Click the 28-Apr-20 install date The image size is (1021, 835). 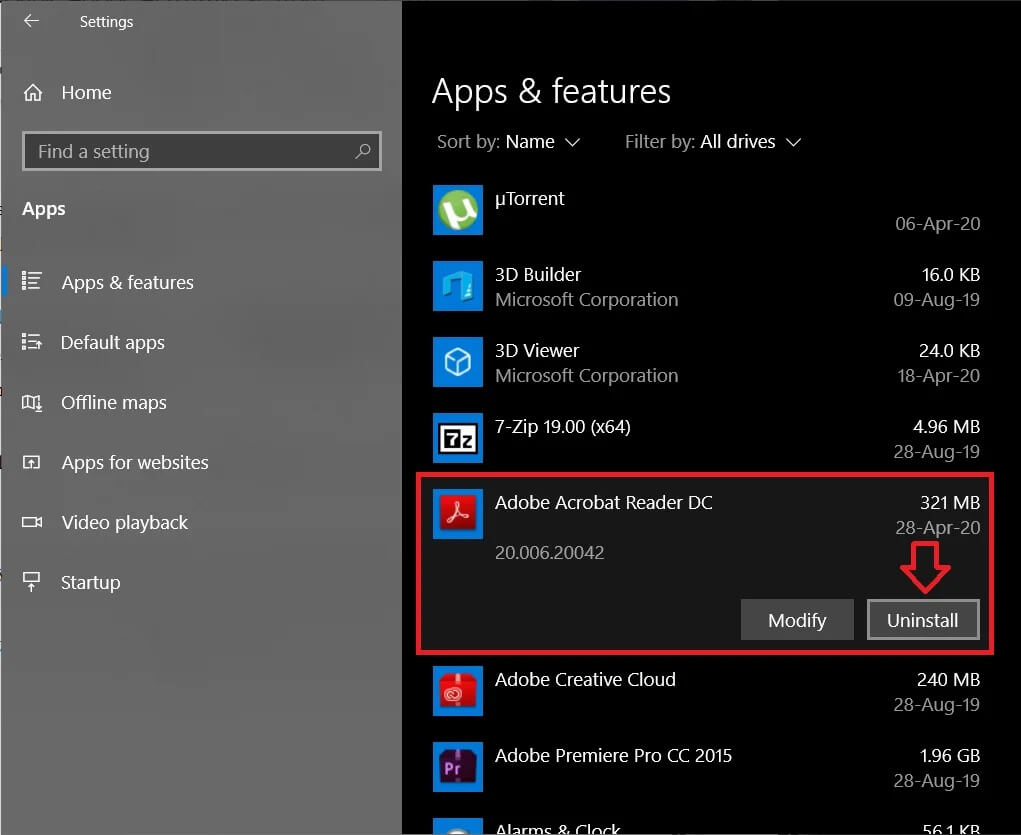point(938,528)
